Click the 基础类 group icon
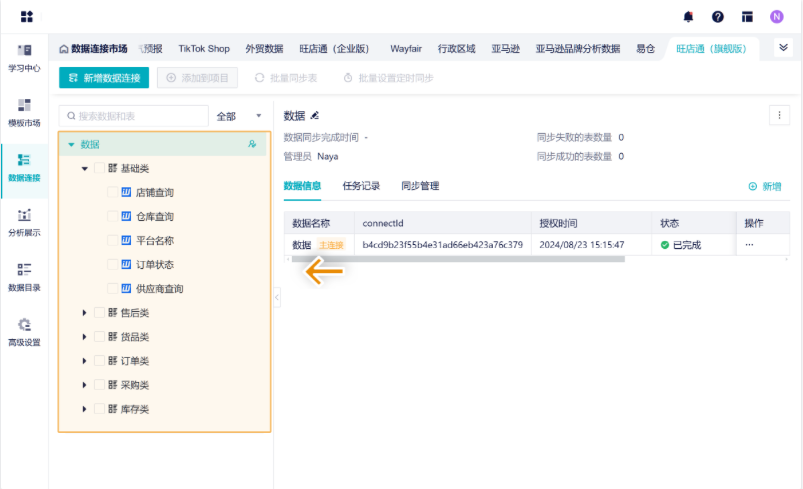 click(113, 168)
